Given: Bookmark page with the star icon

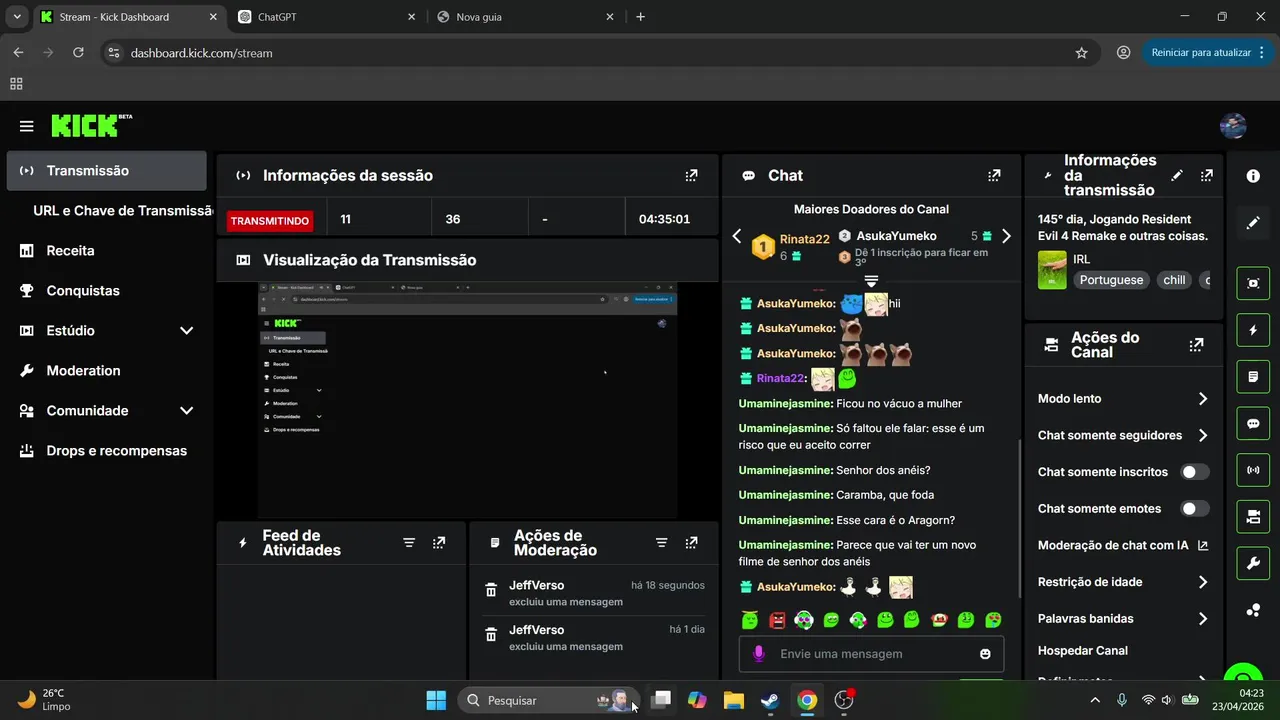Looking at the screenshot, I should click(1081, 53).
